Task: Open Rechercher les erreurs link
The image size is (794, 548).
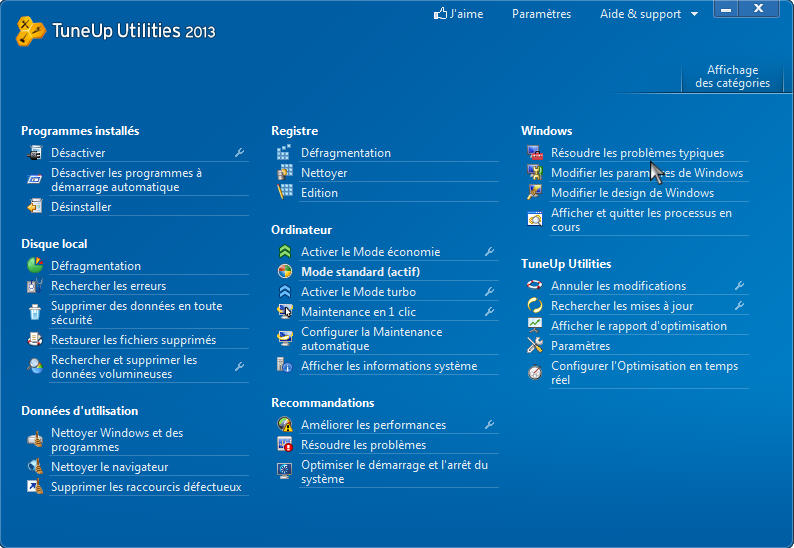Action: click(108, 286)
